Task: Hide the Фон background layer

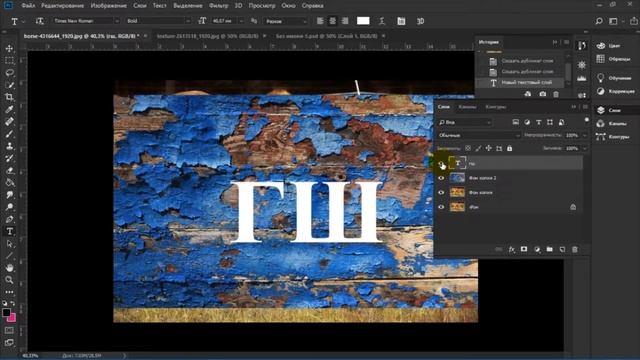Action: pos(441,207)
